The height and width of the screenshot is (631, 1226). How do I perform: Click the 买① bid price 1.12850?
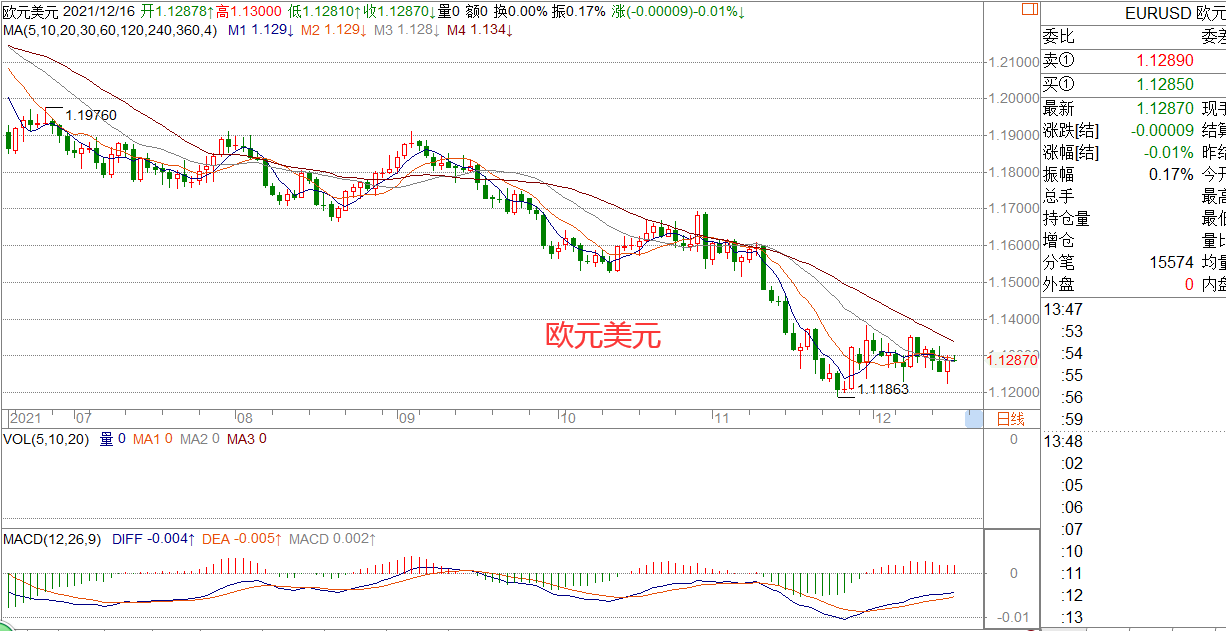(x=1164, y=84)
